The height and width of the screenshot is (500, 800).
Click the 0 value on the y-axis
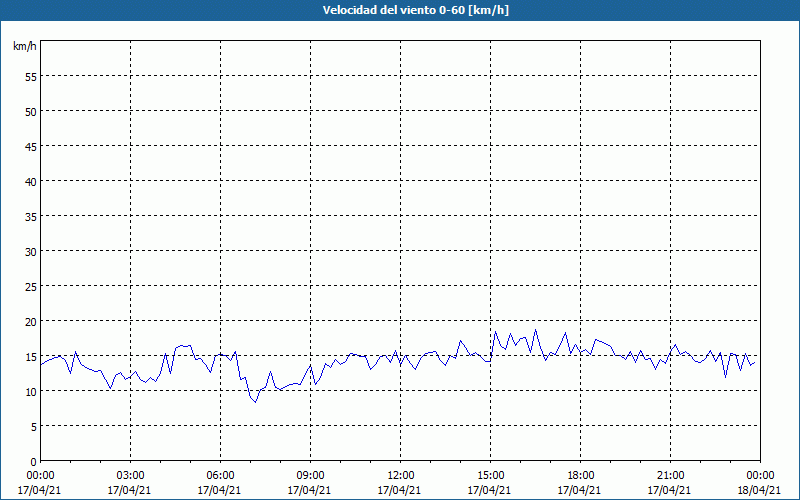coord(34,462)
